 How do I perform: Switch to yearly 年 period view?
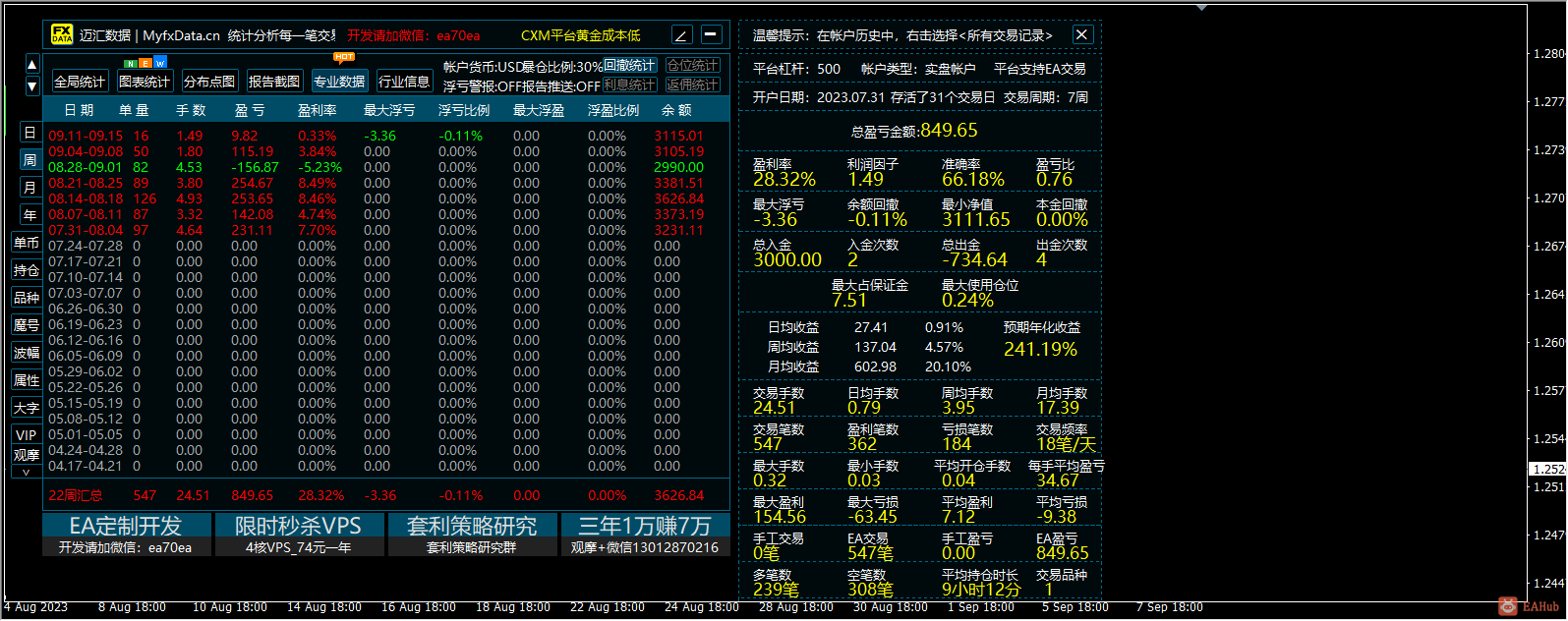point(29,215)
